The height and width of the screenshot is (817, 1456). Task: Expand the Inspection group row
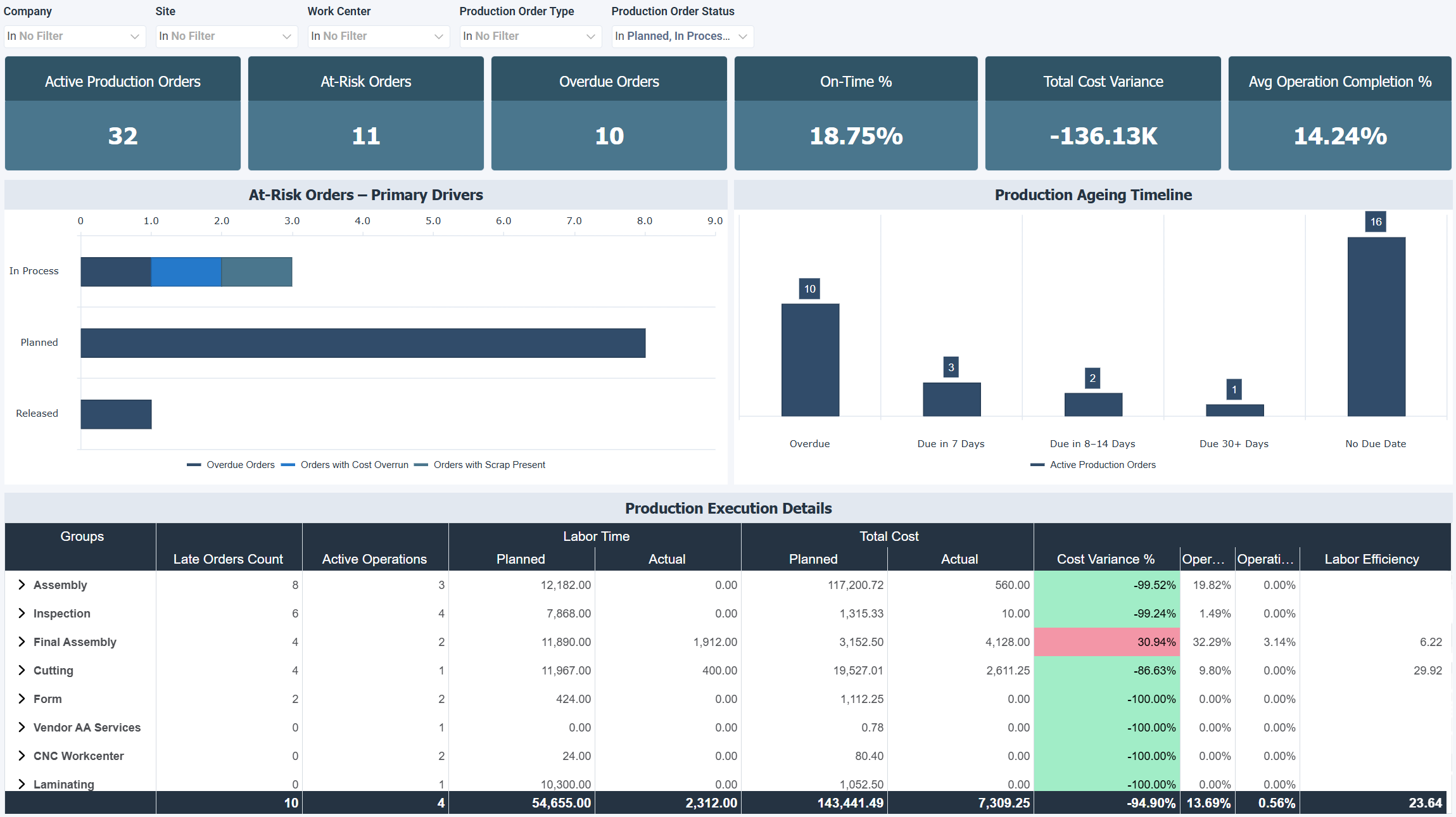click(x=22, y=613)
